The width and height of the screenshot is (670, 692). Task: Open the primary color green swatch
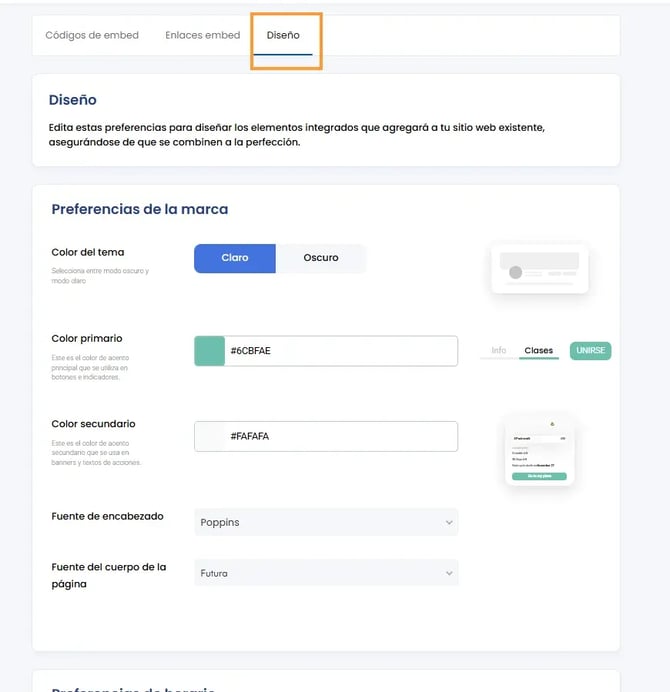pyautogui.click(x=210, y=351)
